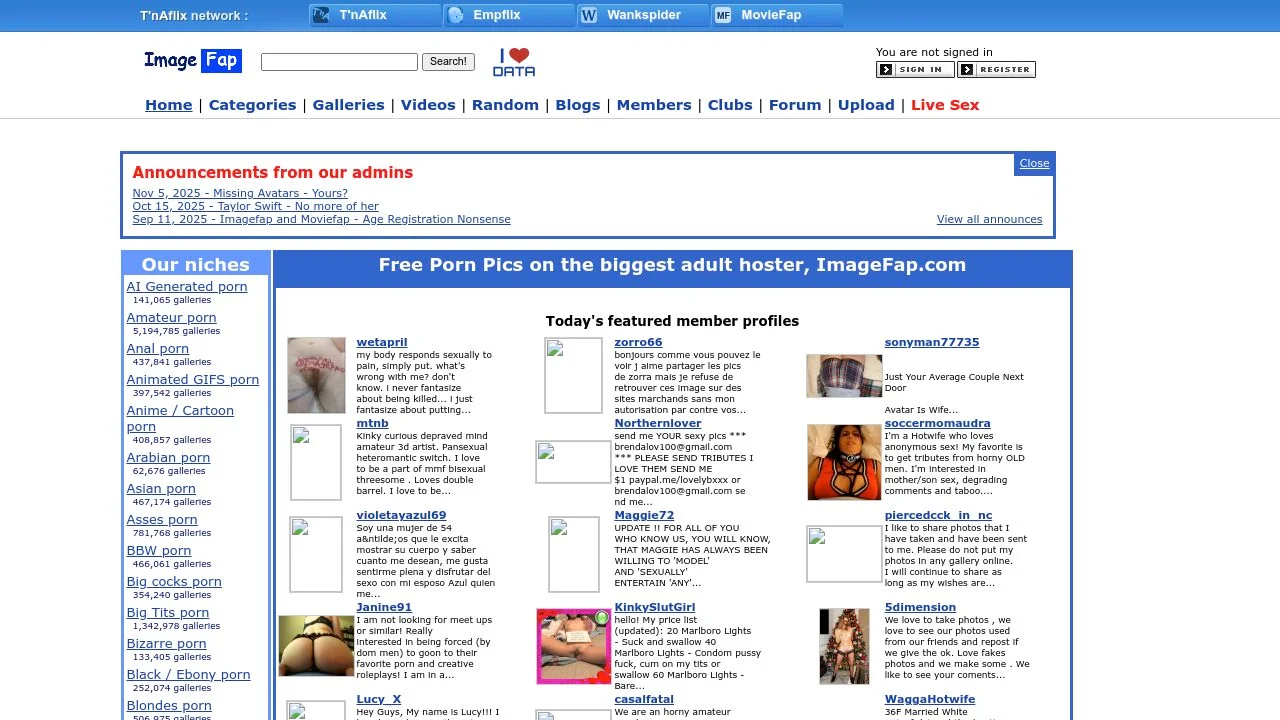Close the admin announcements panel
The image size is (1280, 720).
tap(1034, 163)
